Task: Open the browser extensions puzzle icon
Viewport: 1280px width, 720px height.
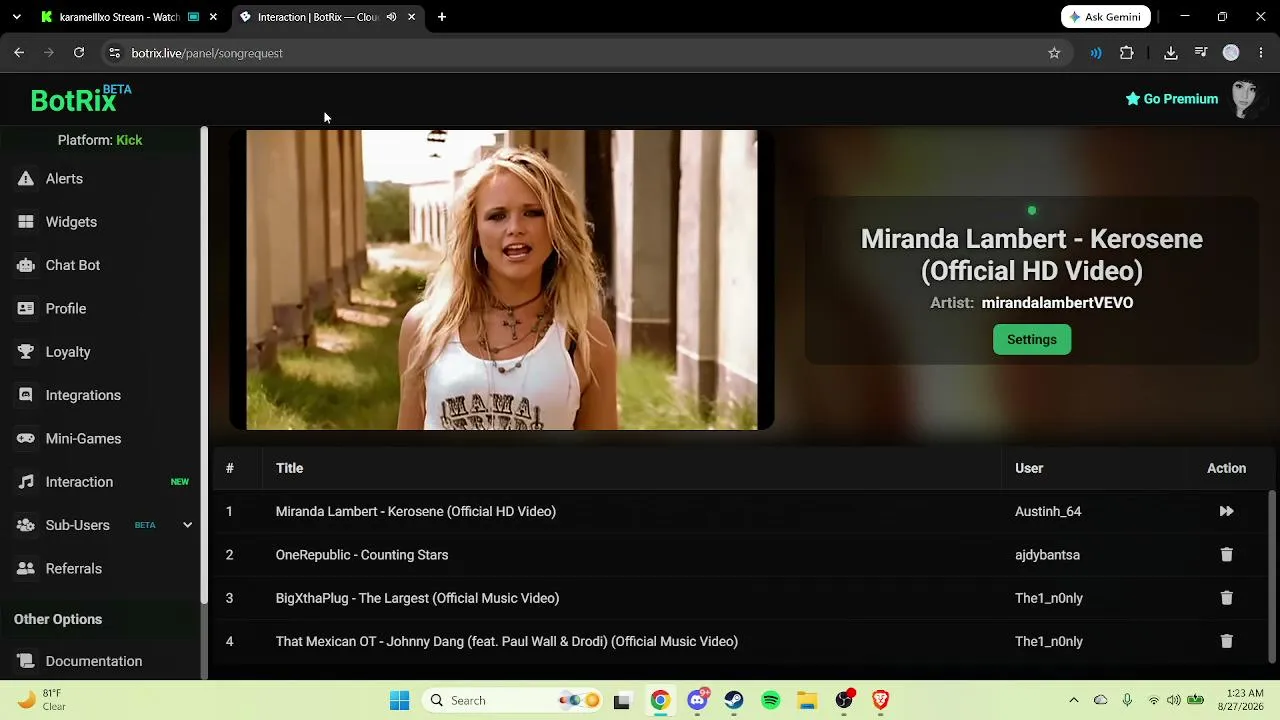Action: coord(1127,53)
